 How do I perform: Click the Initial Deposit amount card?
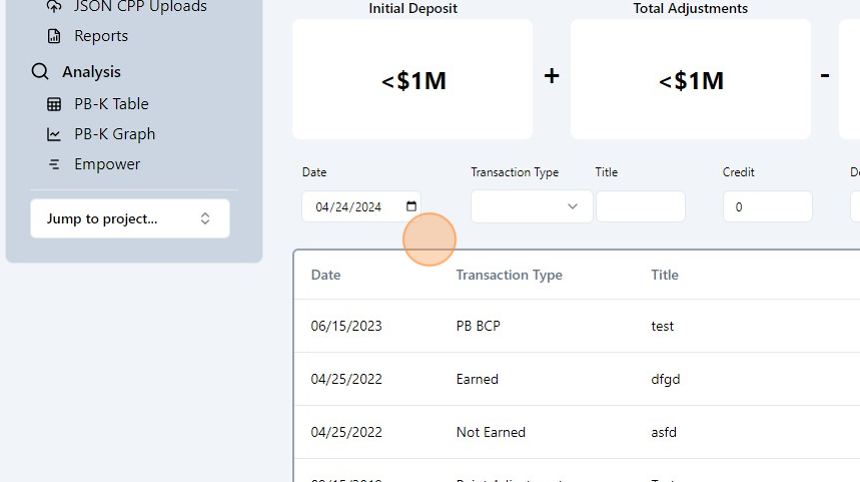(x=412, y=80)
